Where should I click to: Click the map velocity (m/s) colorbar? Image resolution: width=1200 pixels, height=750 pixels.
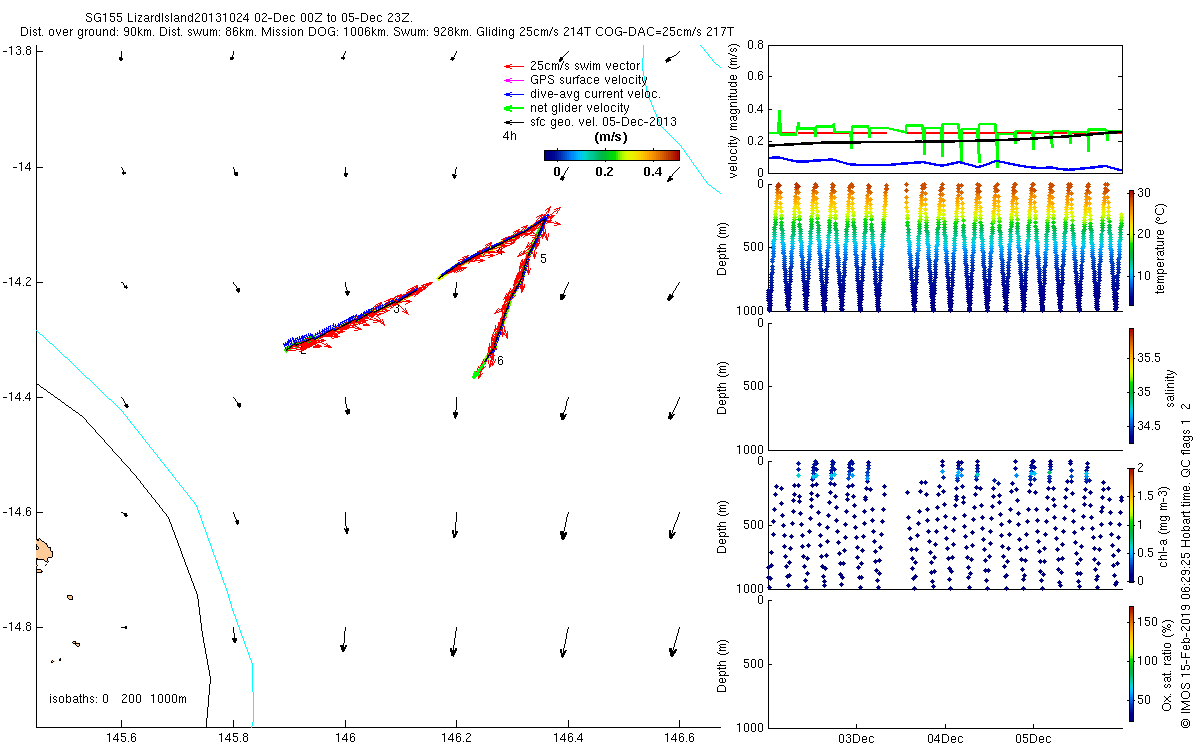(x=612, y=155)
